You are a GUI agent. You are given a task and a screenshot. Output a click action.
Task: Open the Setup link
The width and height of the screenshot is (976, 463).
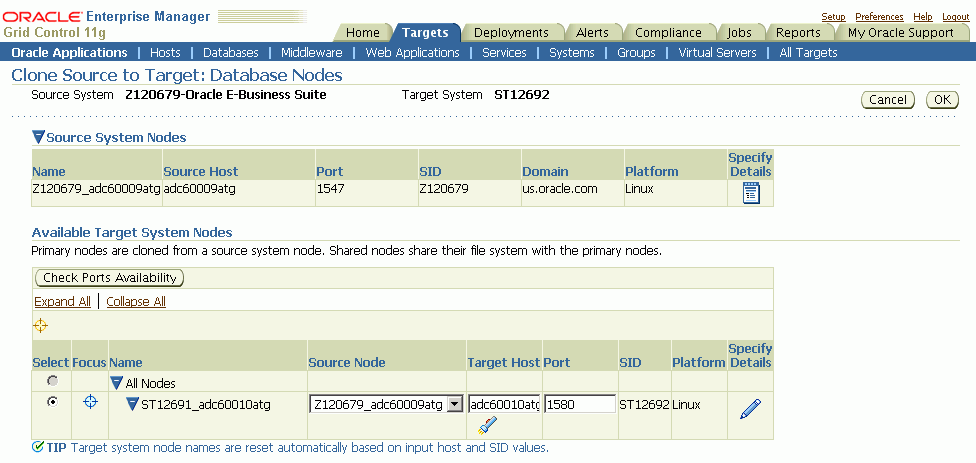(x=833, y=17)
